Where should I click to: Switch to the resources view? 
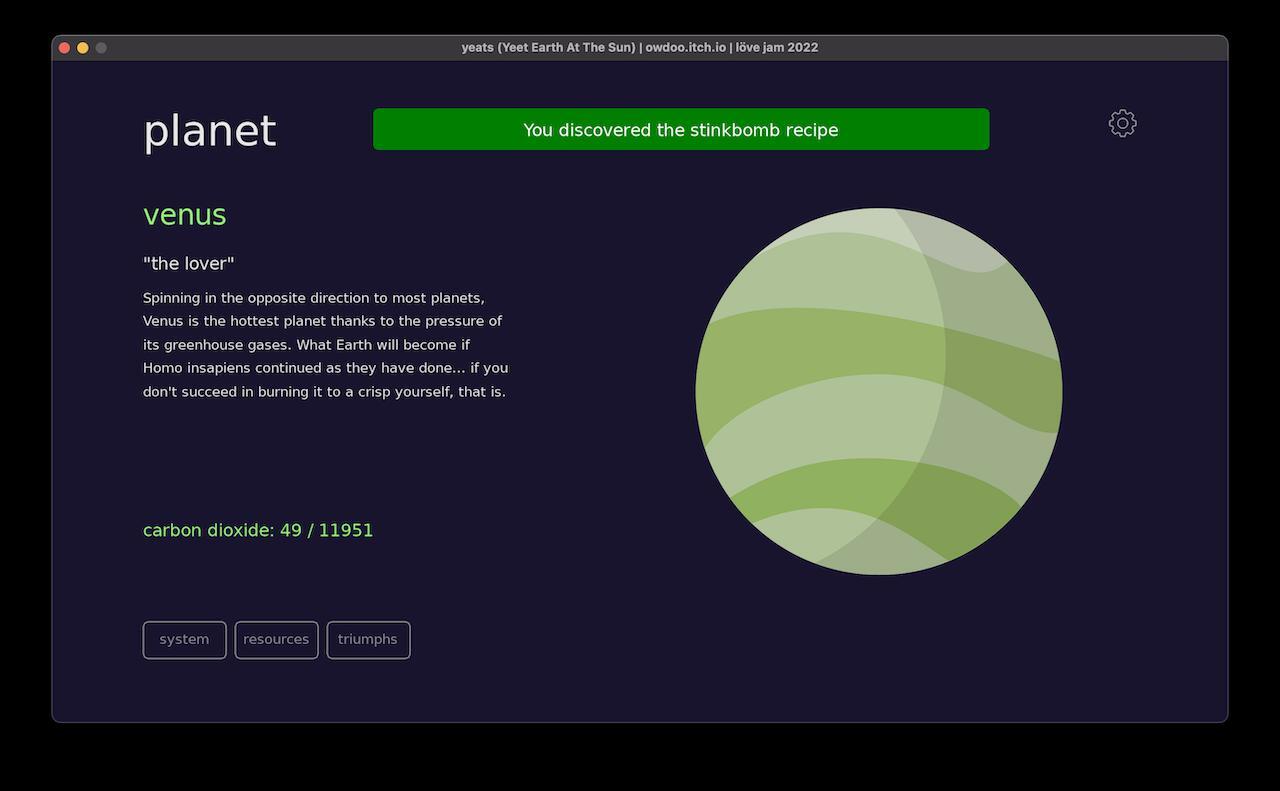point(276,640)
